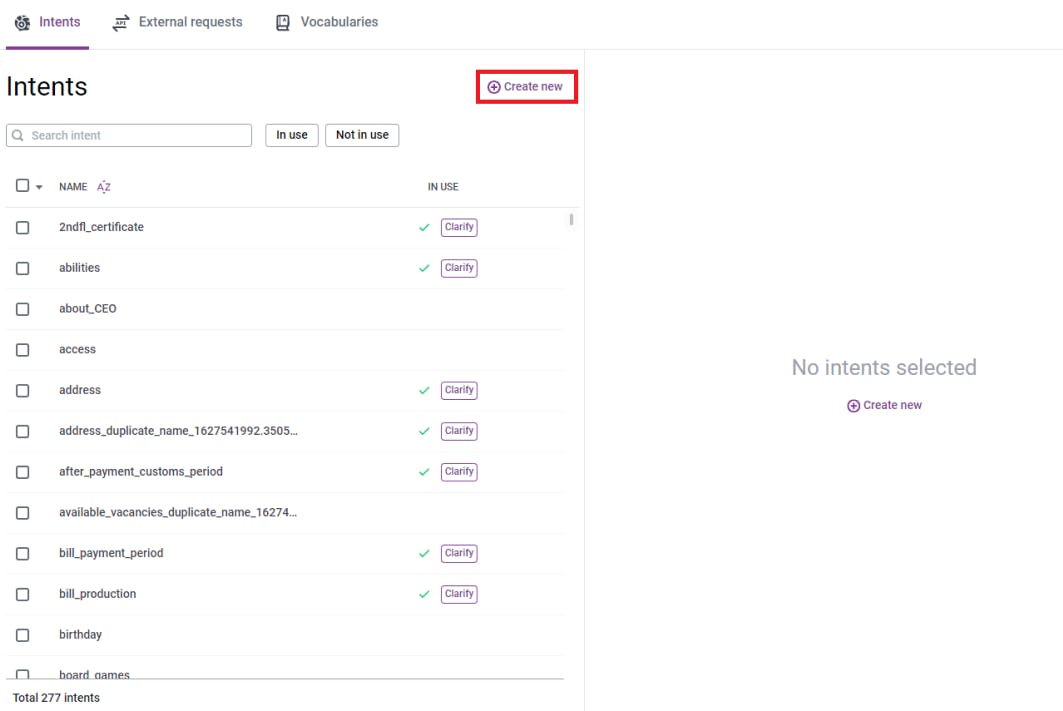Switch to the External requests tab
This screenshot has width=1063, height=711.
pos(190,22)
